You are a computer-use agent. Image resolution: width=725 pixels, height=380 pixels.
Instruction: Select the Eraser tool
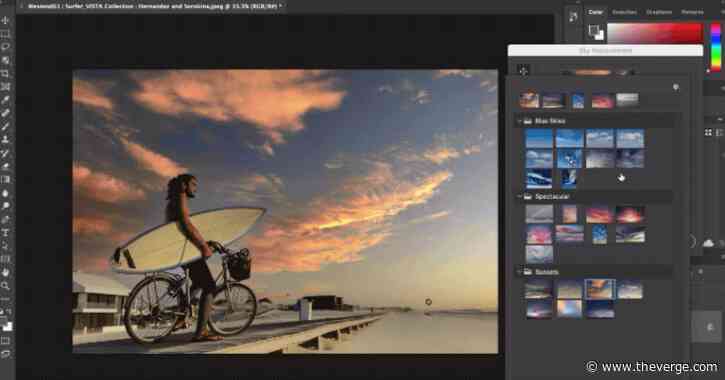click(6, 166)
